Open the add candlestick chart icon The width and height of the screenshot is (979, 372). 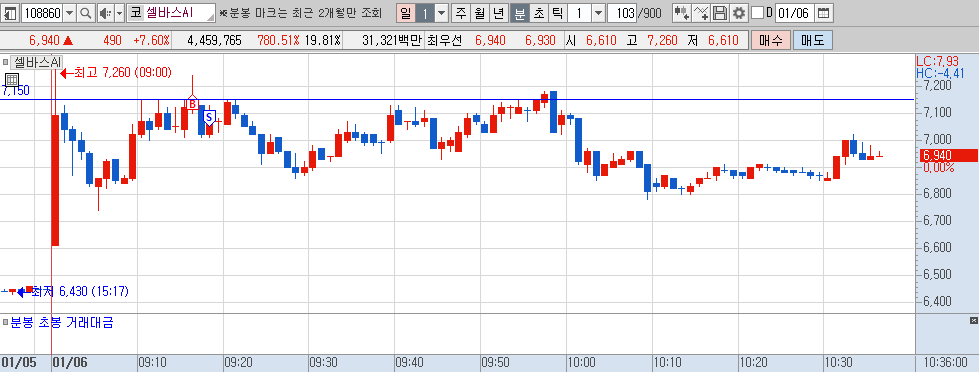(682, 12)
